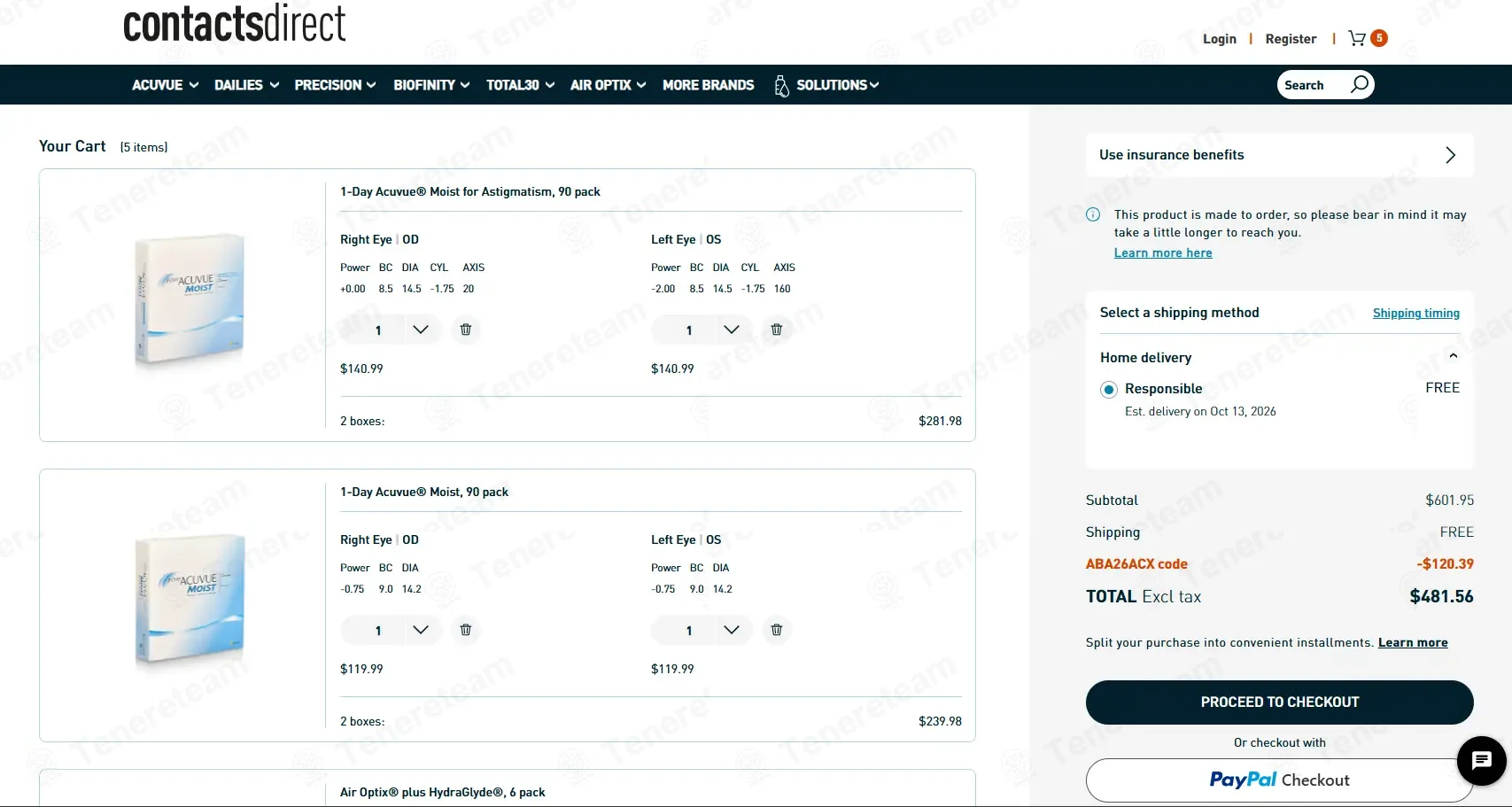This screenshot has height=807, width=1512.
Task: Open the AIR OPTIX menu
Action: 609,85
